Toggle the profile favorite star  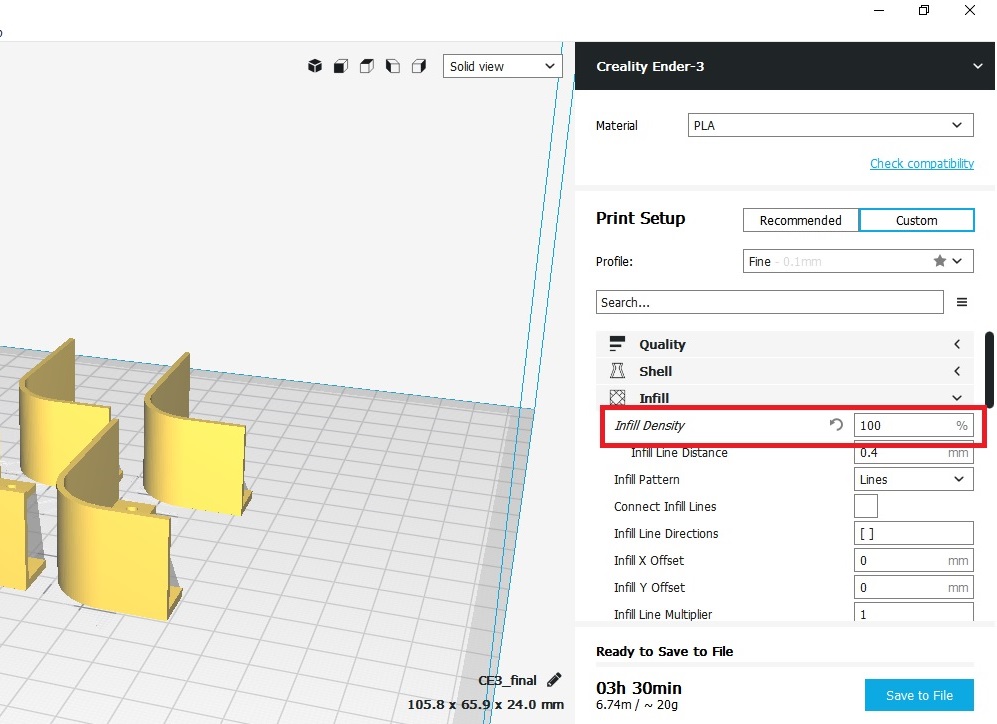(938, 260)
